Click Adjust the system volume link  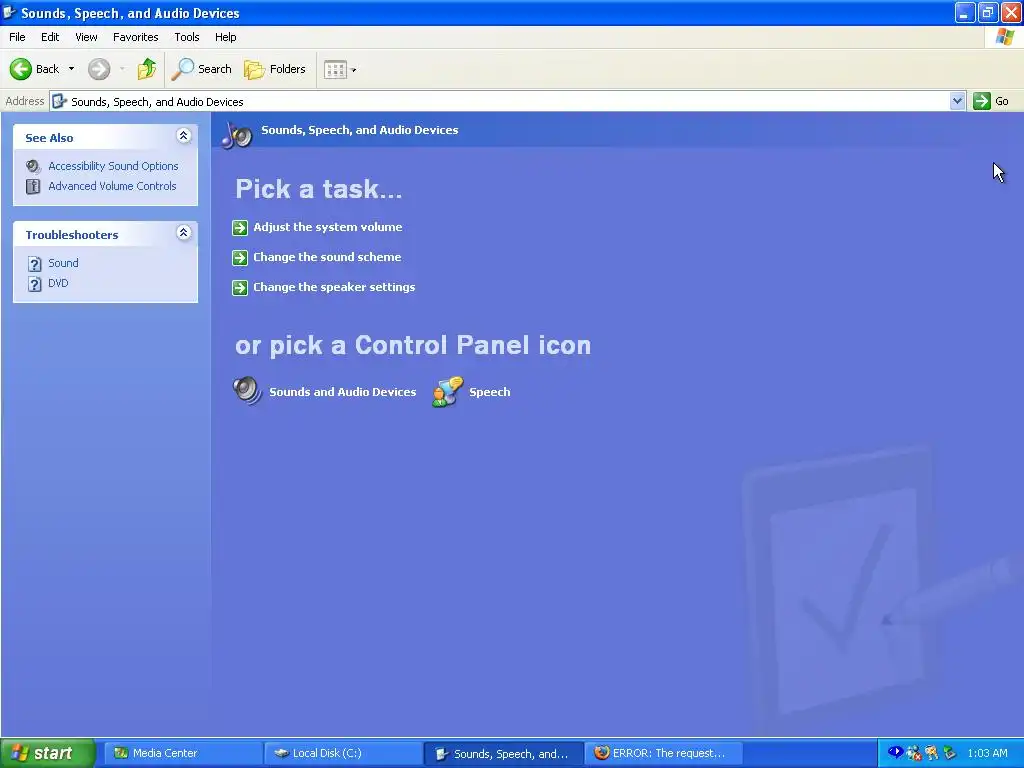pyautogui.click(x=328, y=227)
